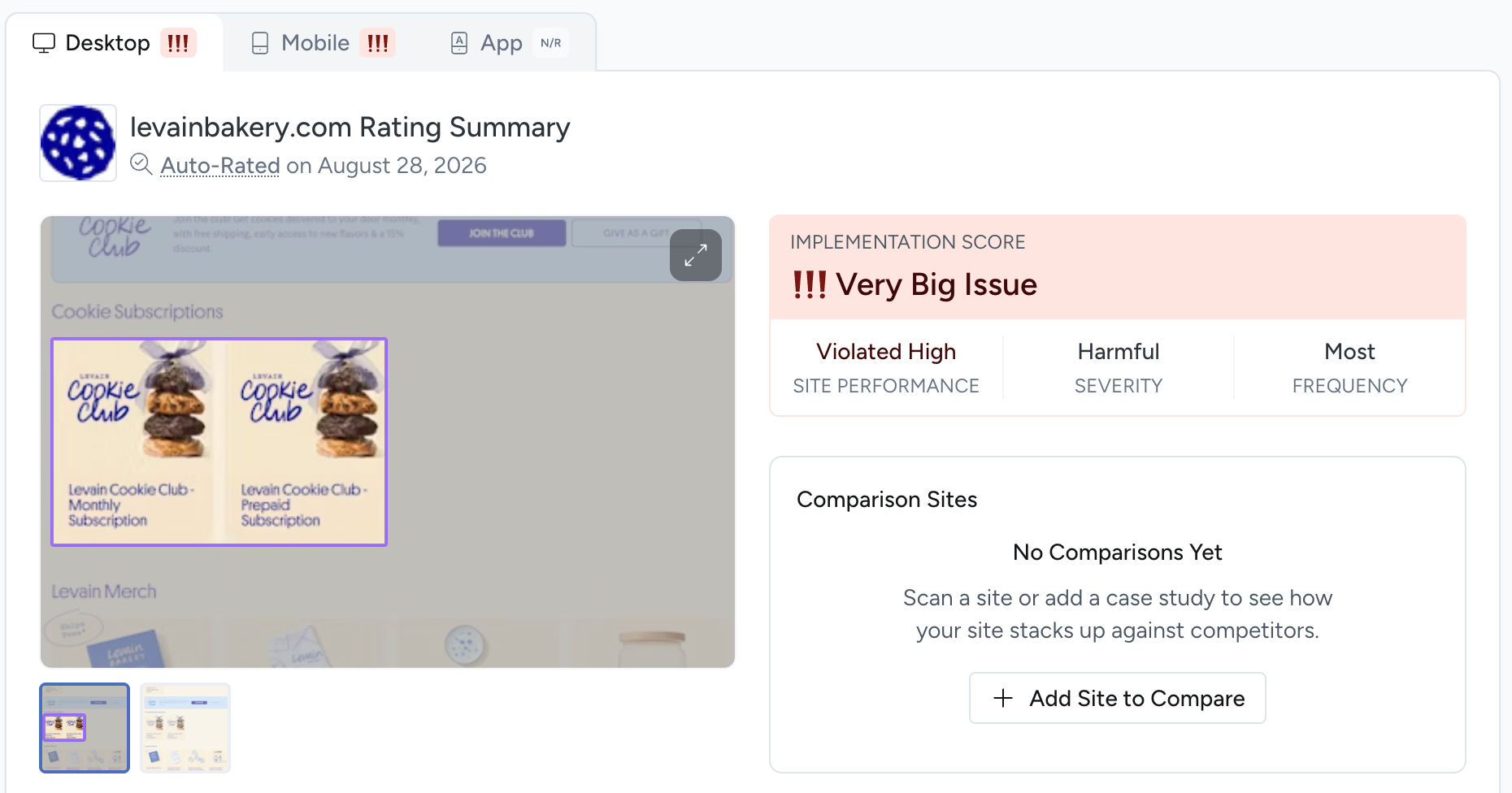Click the IMPLEMENTATION SCORE label
1512x793 pixels.
click(x=907, y=242)
